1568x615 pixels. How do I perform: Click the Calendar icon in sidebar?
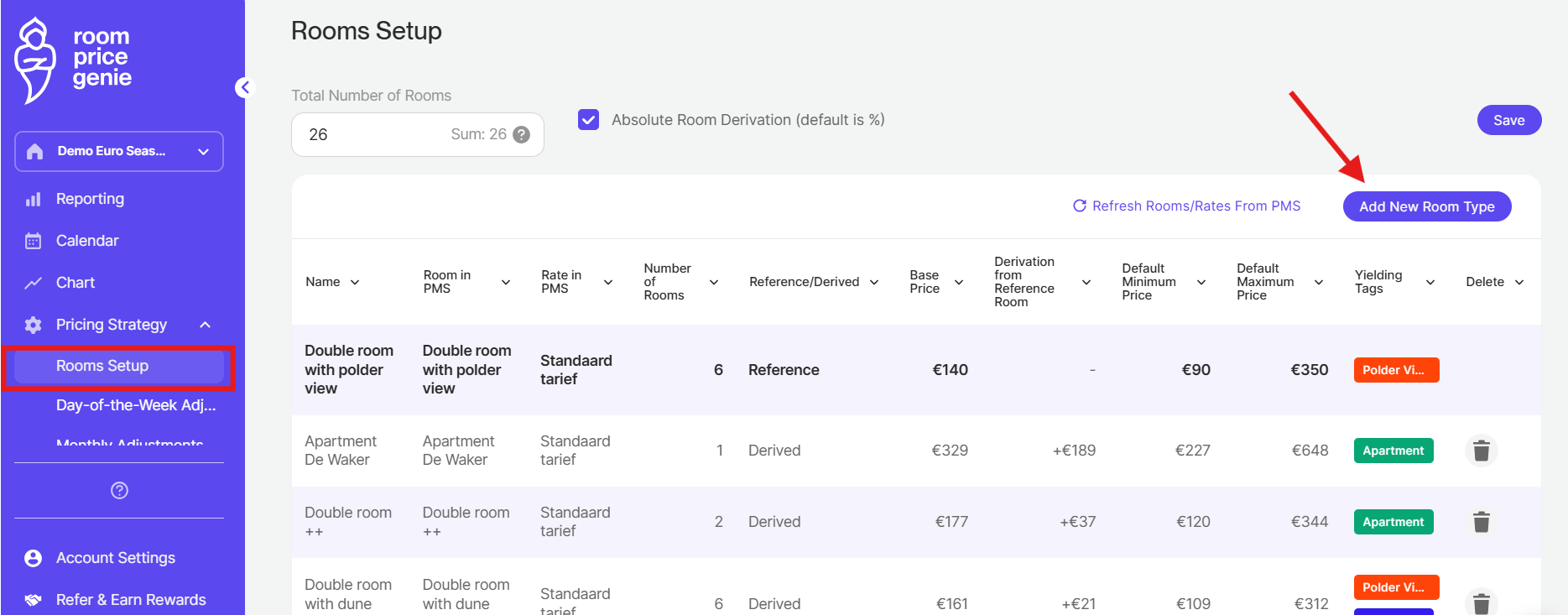(x=34, y=241)
